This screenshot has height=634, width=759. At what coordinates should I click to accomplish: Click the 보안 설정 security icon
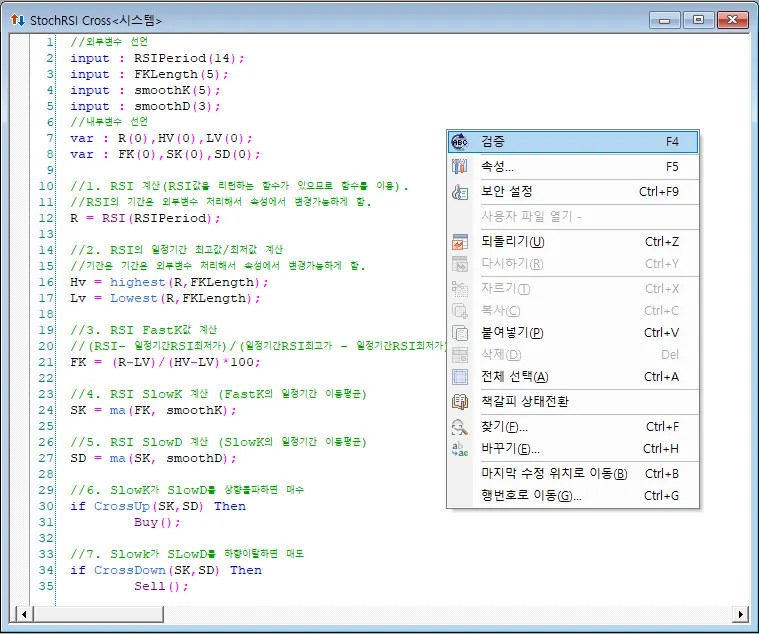click(459, 192)
